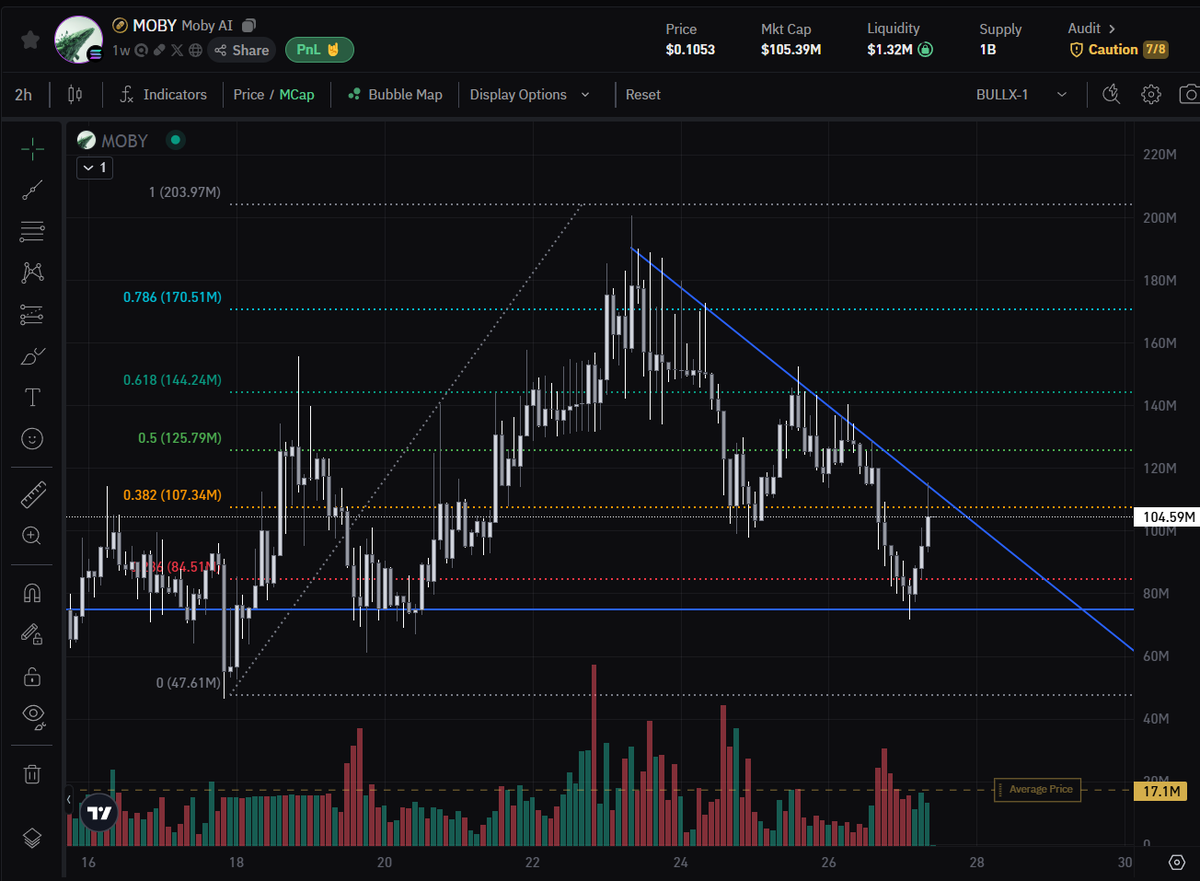Select the 1 (203.97M) Fib level label
Viewport: 1200px width, 881px height.
click(x=184, y=191)
